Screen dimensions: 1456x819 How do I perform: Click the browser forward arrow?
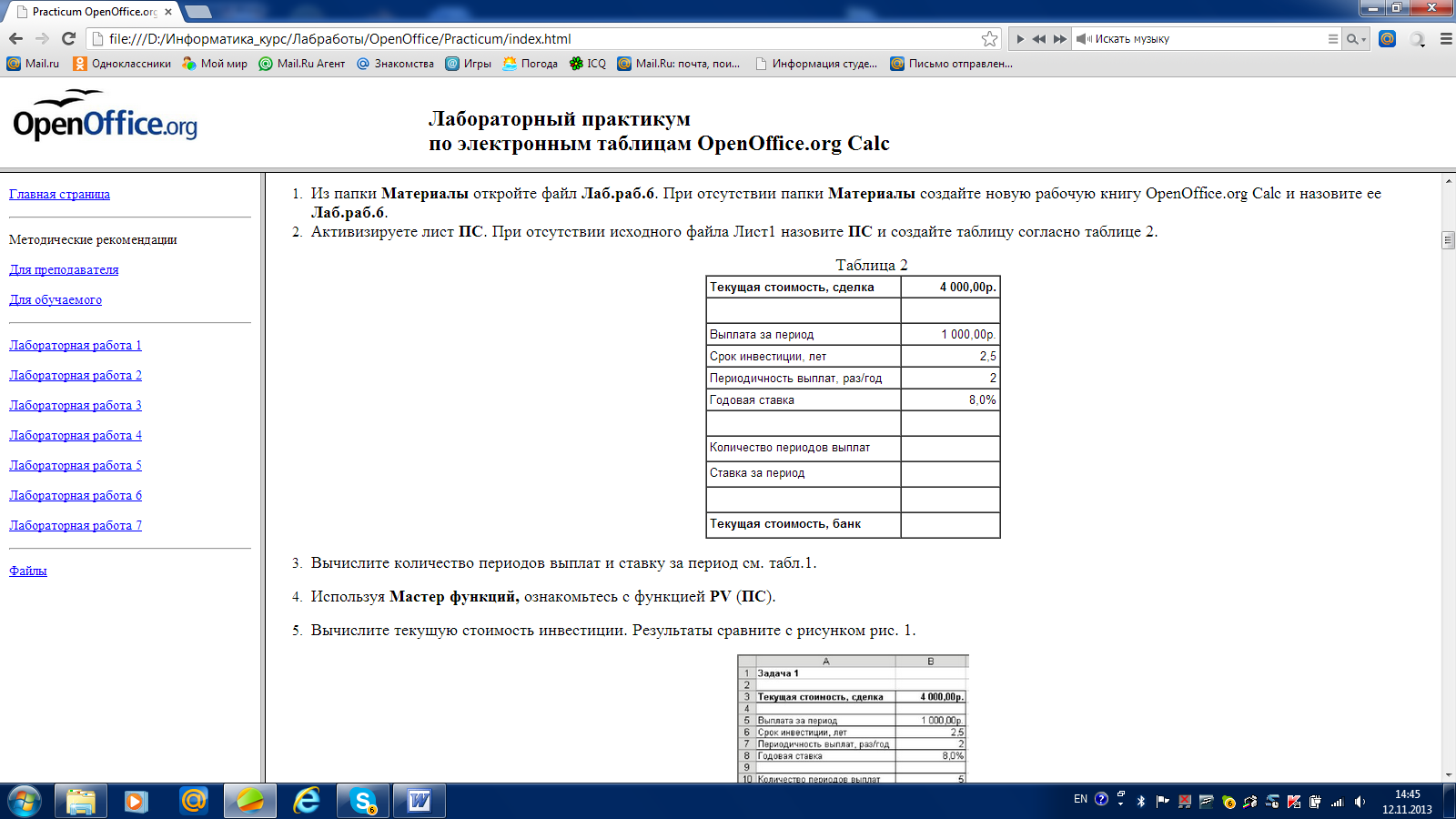point(42,38)
